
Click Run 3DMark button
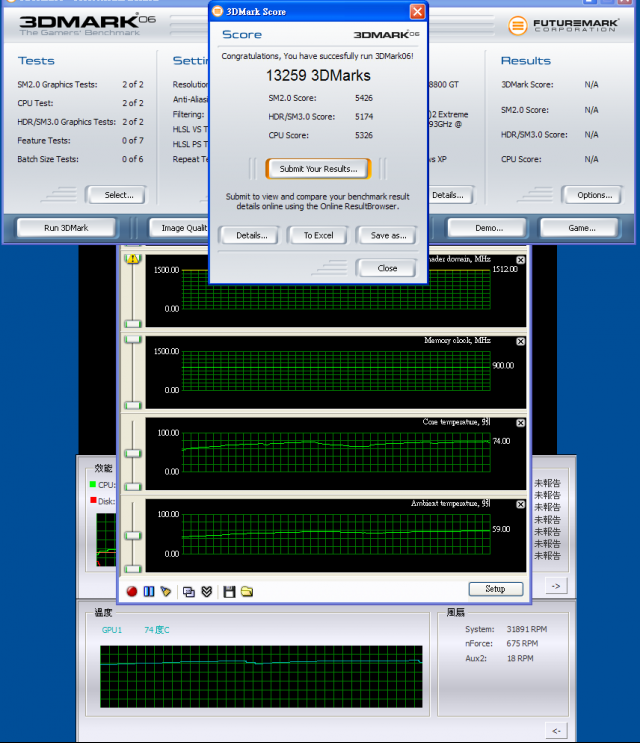pos(66,228)
